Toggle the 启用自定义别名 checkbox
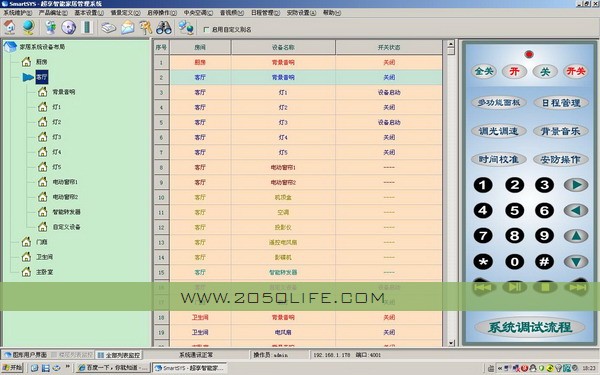 click(x=206, y=29)
